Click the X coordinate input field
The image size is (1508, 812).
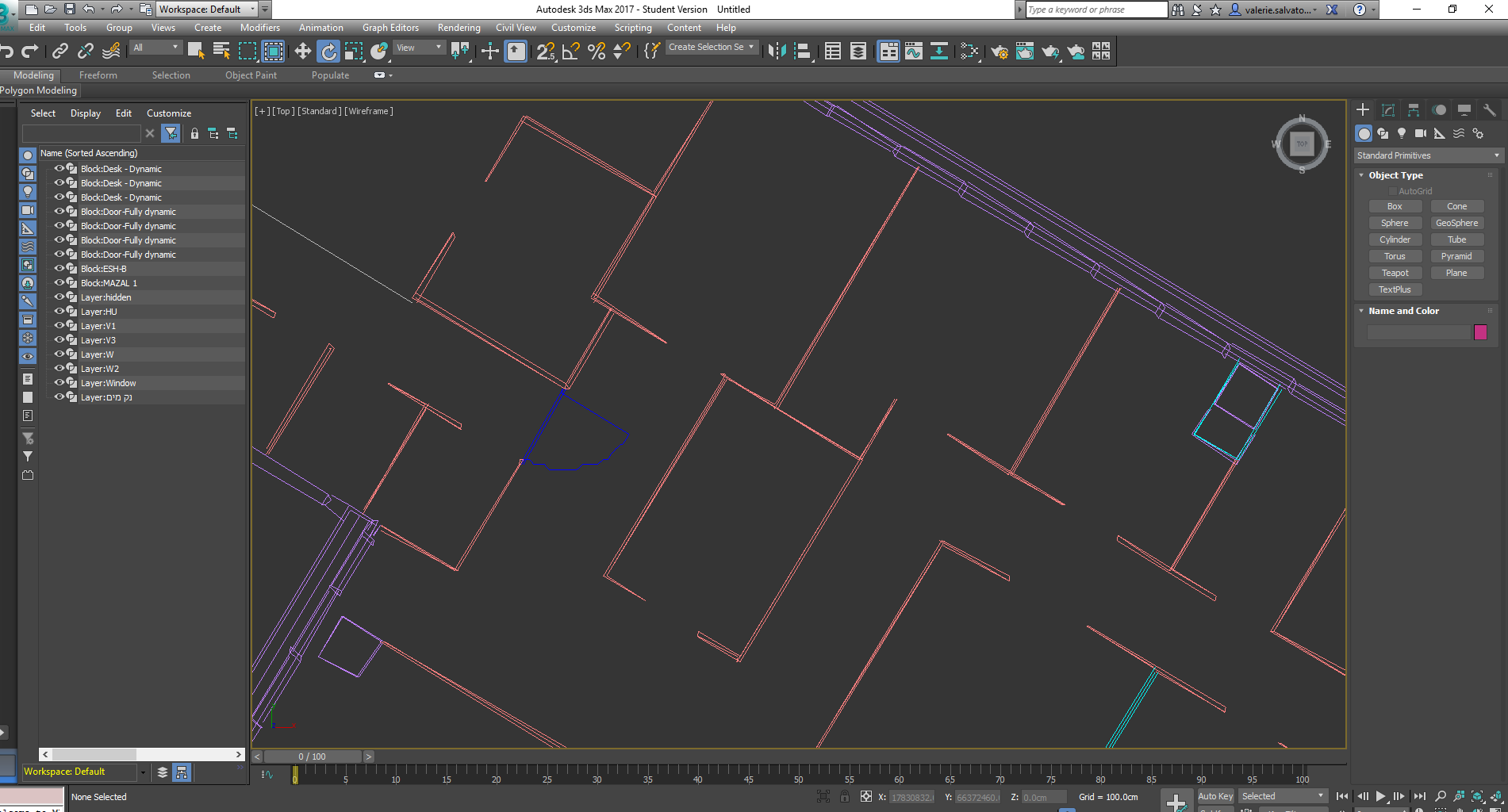tap(911, 797)
